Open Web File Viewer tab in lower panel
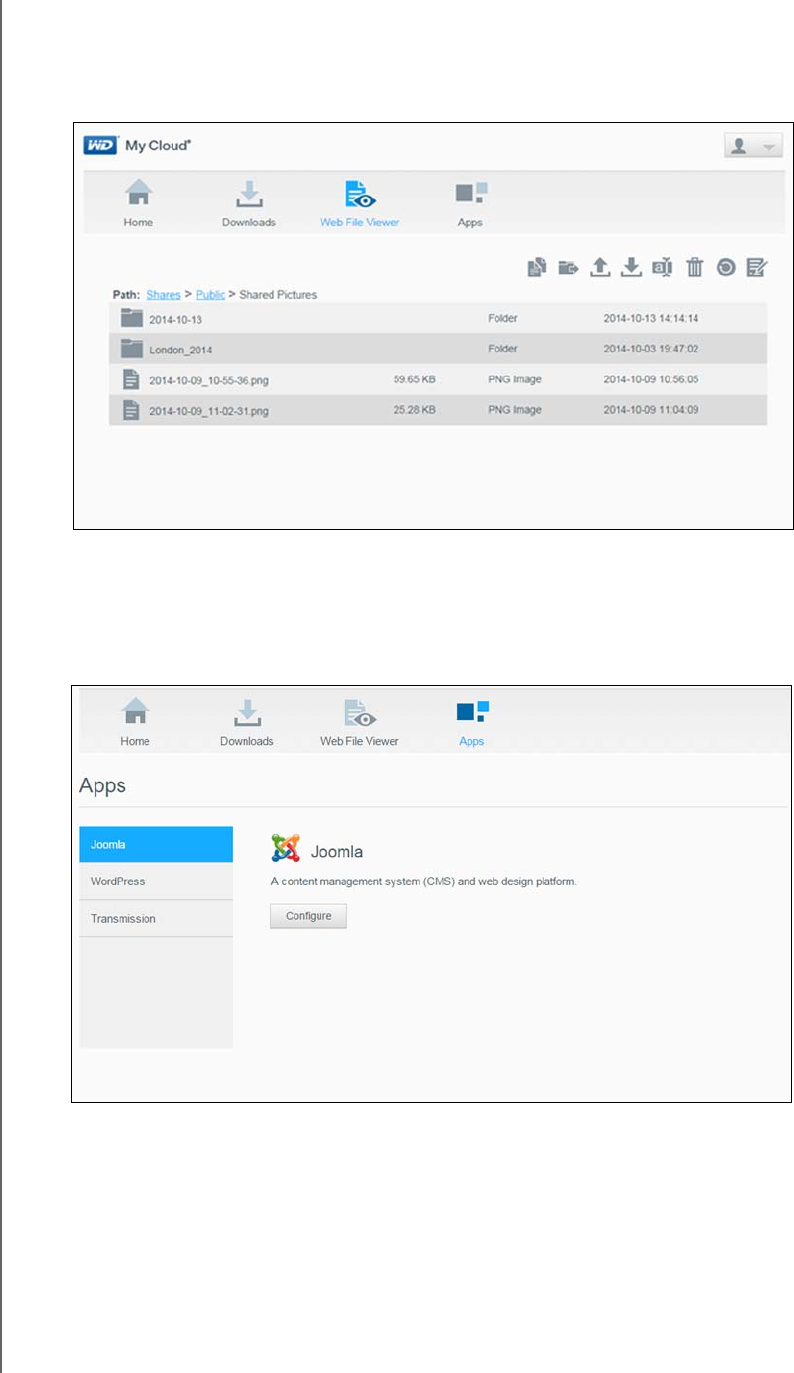794x1373 pixels. tap(359, 723)
